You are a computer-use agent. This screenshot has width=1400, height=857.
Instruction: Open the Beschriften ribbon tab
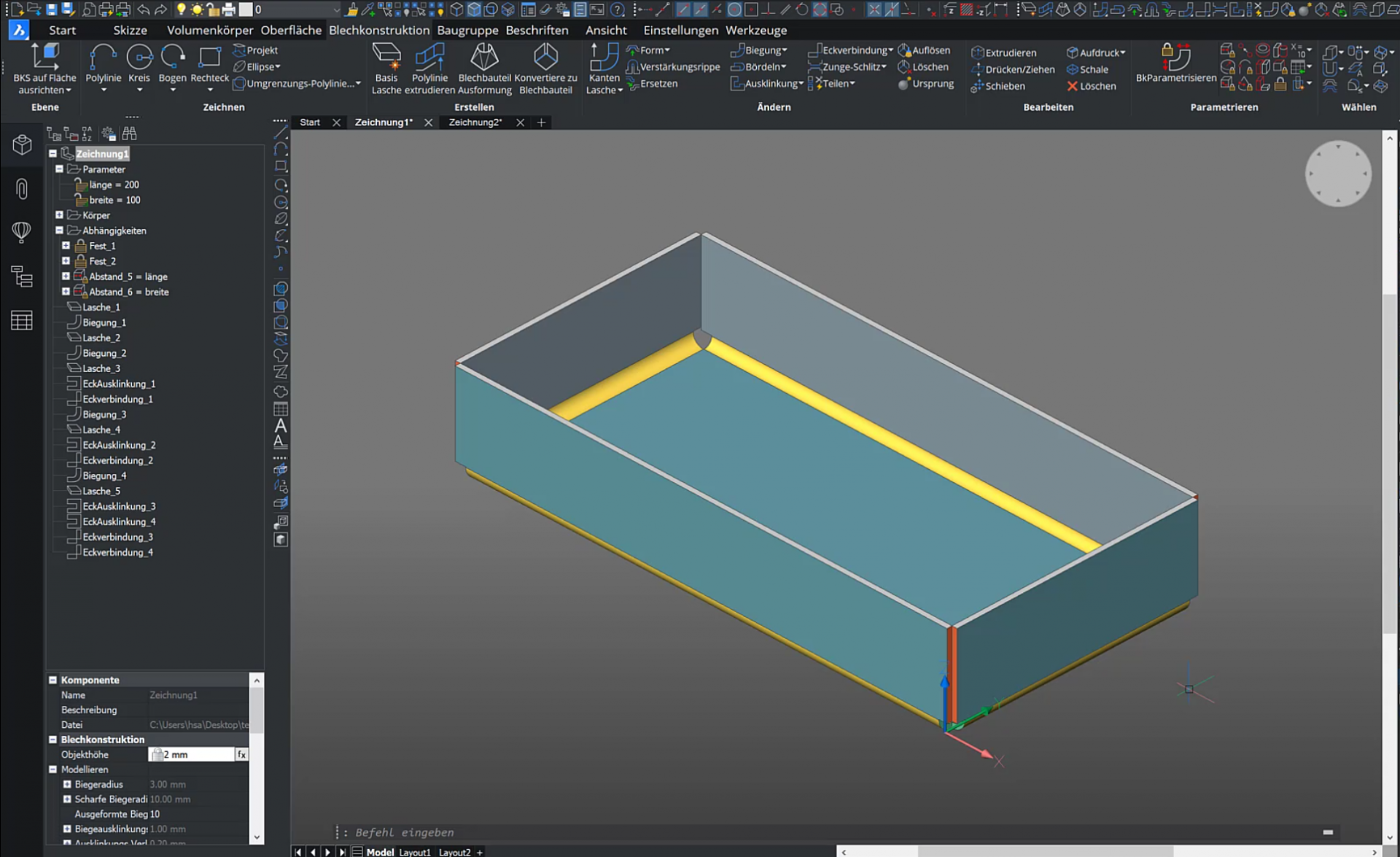[537, 30]
